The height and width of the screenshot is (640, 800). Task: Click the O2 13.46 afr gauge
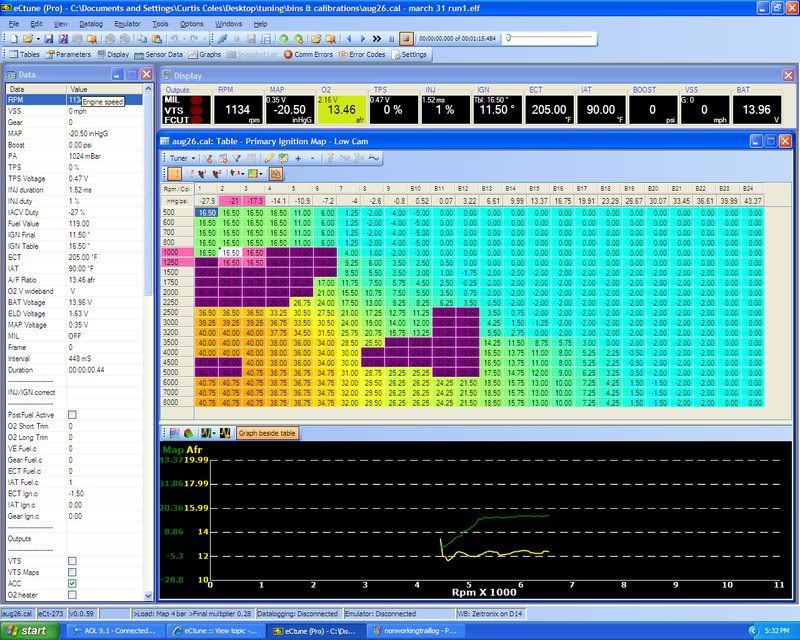pyautogui.click(x=341, y=109)
